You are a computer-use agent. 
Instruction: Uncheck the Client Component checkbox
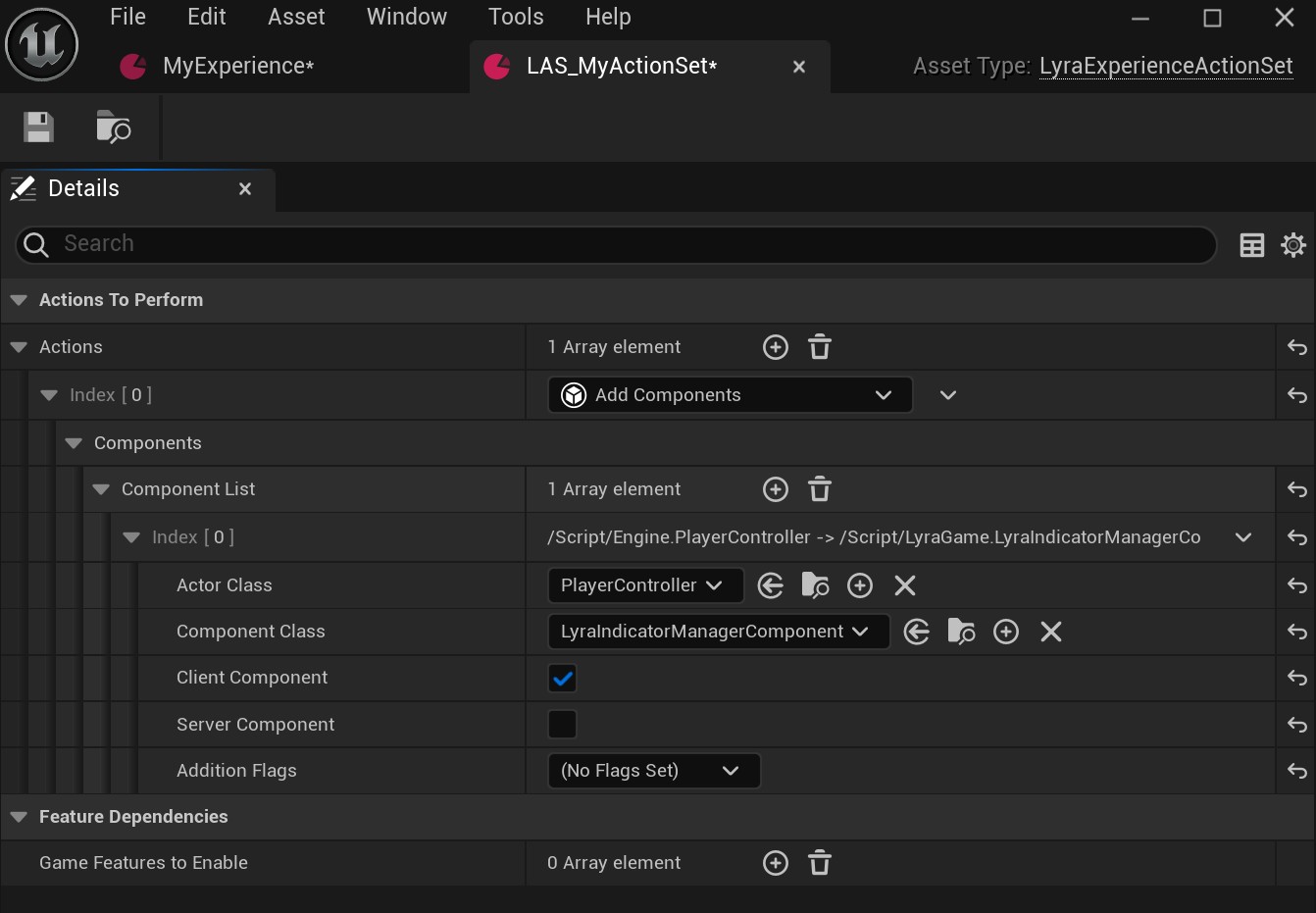pos(563,678)
